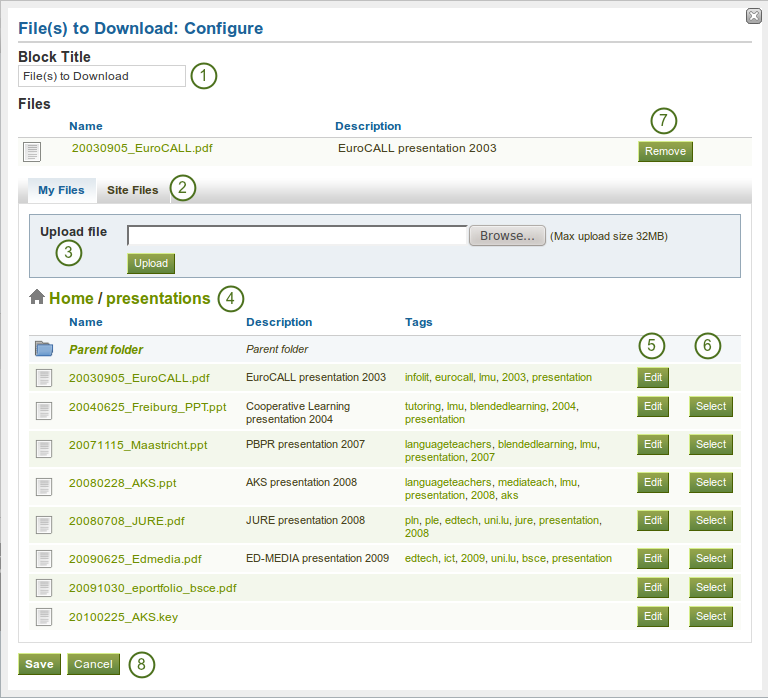768x698 pixels.
Task: Open the My Files tab
Action: [x=61, y=190]
